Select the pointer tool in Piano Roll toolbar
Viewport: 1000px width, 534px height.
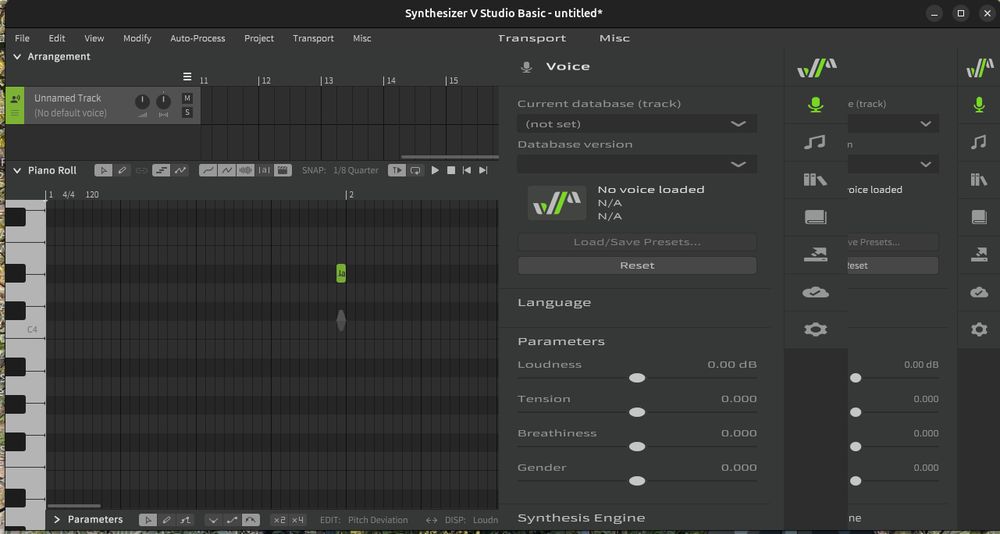(103, 170)
